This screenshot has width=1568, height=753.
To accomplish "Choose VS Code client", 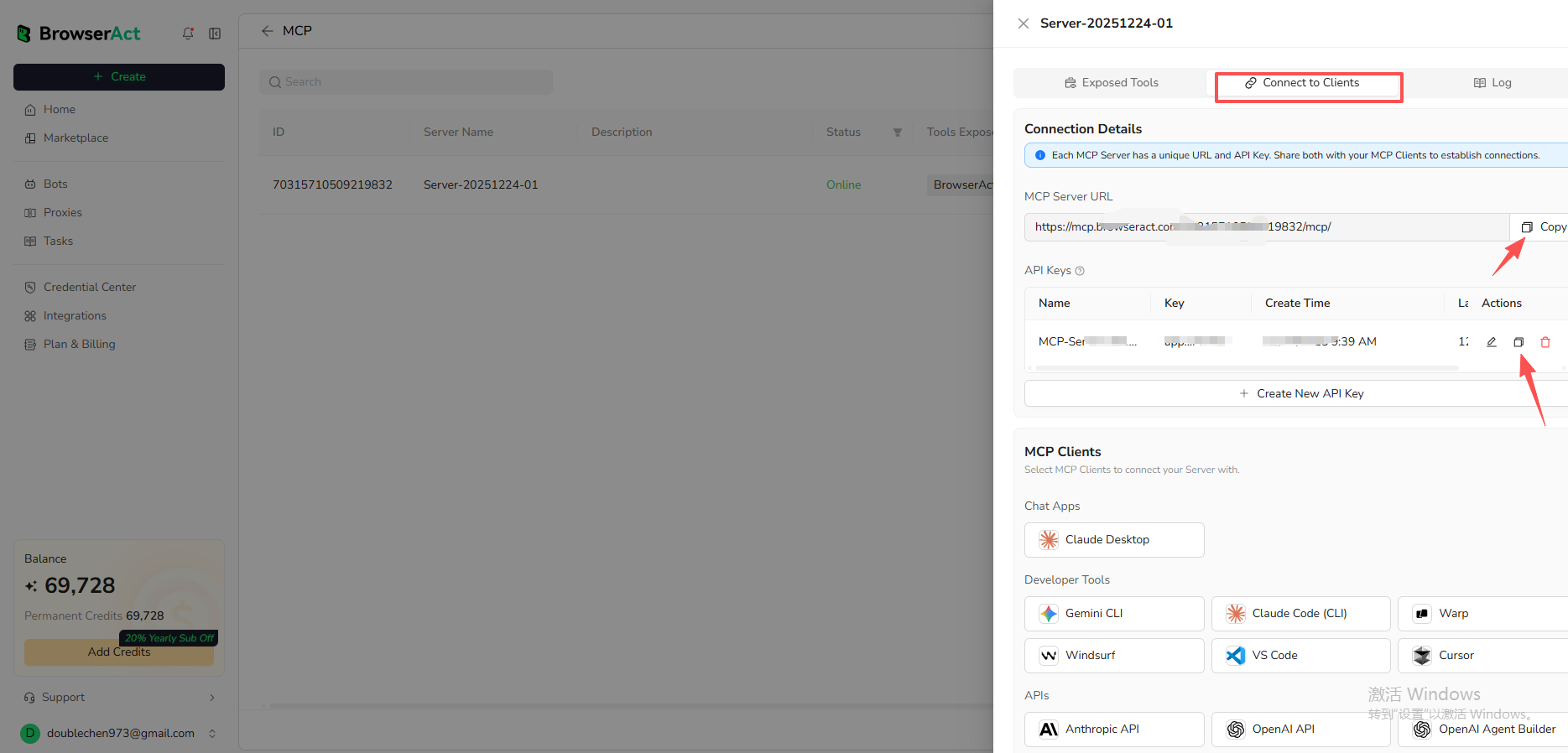I will click(x=1301, y=656).
